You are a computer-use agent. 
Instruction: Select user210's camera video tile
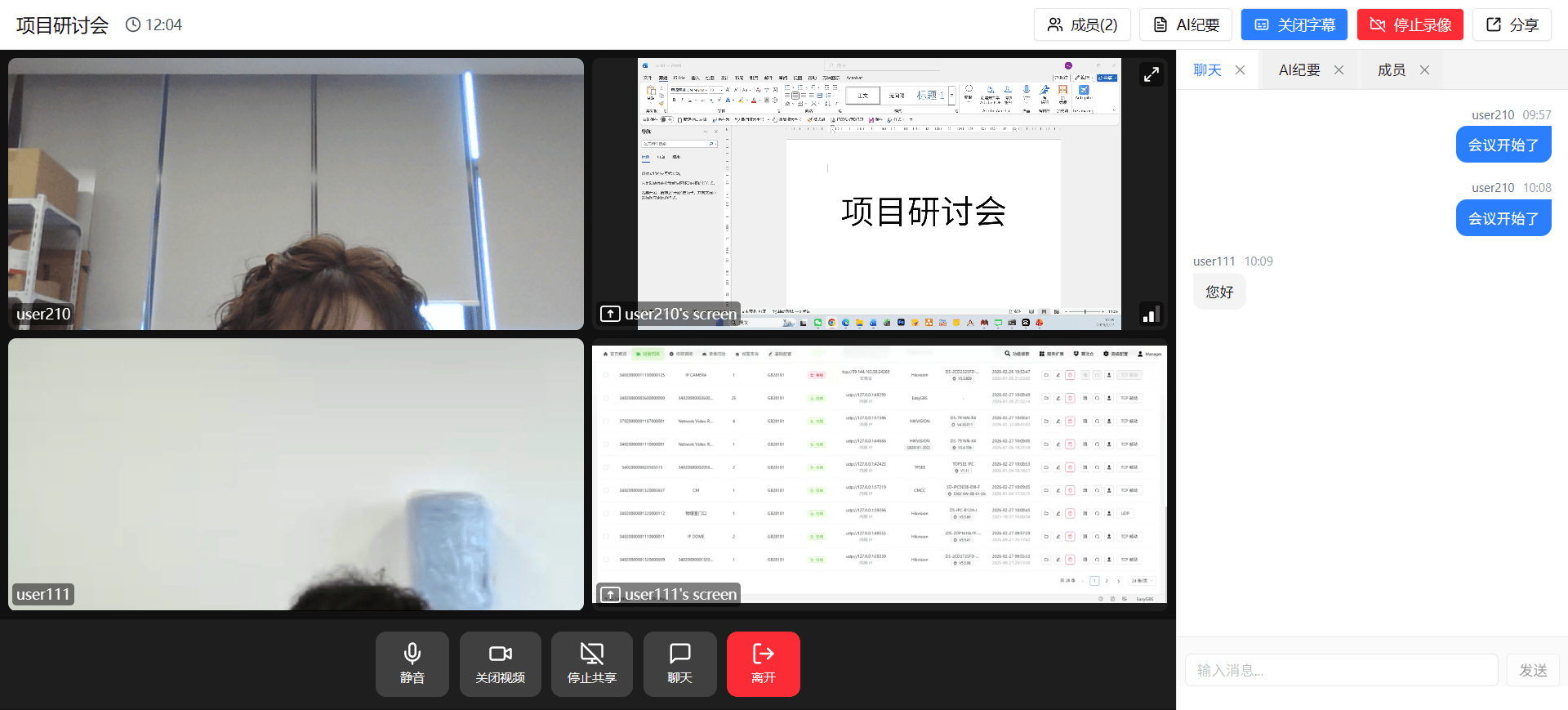[x=296, y=194]
